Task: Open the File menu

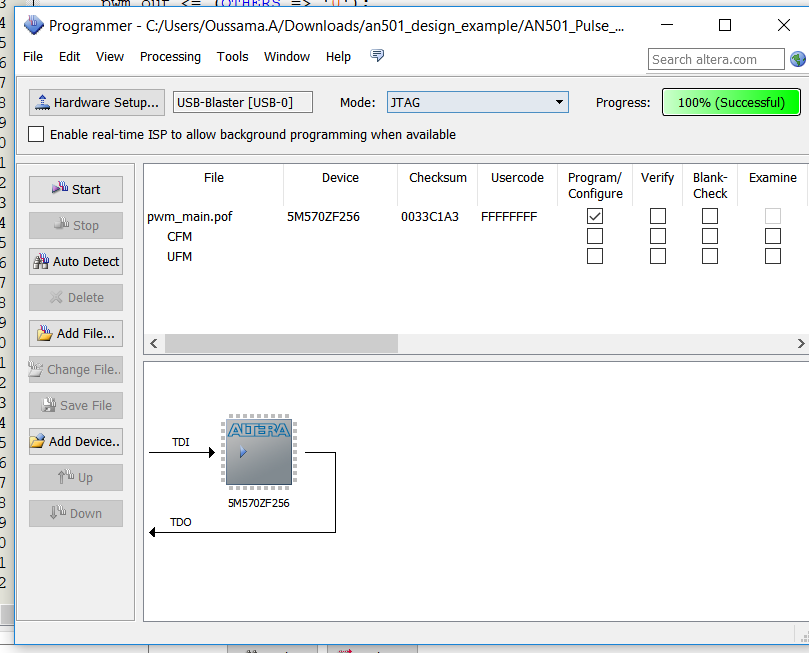Action: pyautogui.click(x=33, y=57)
